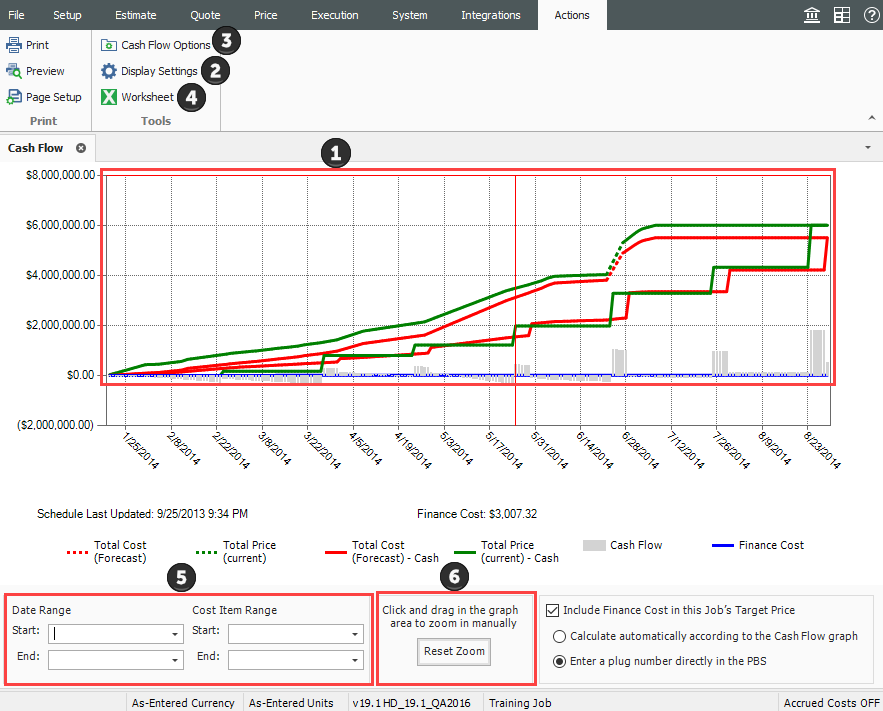The height and width of the screenshot is (711, 883).
Task: Open the Integrations ribbon tab
Action: coord(490,15)
